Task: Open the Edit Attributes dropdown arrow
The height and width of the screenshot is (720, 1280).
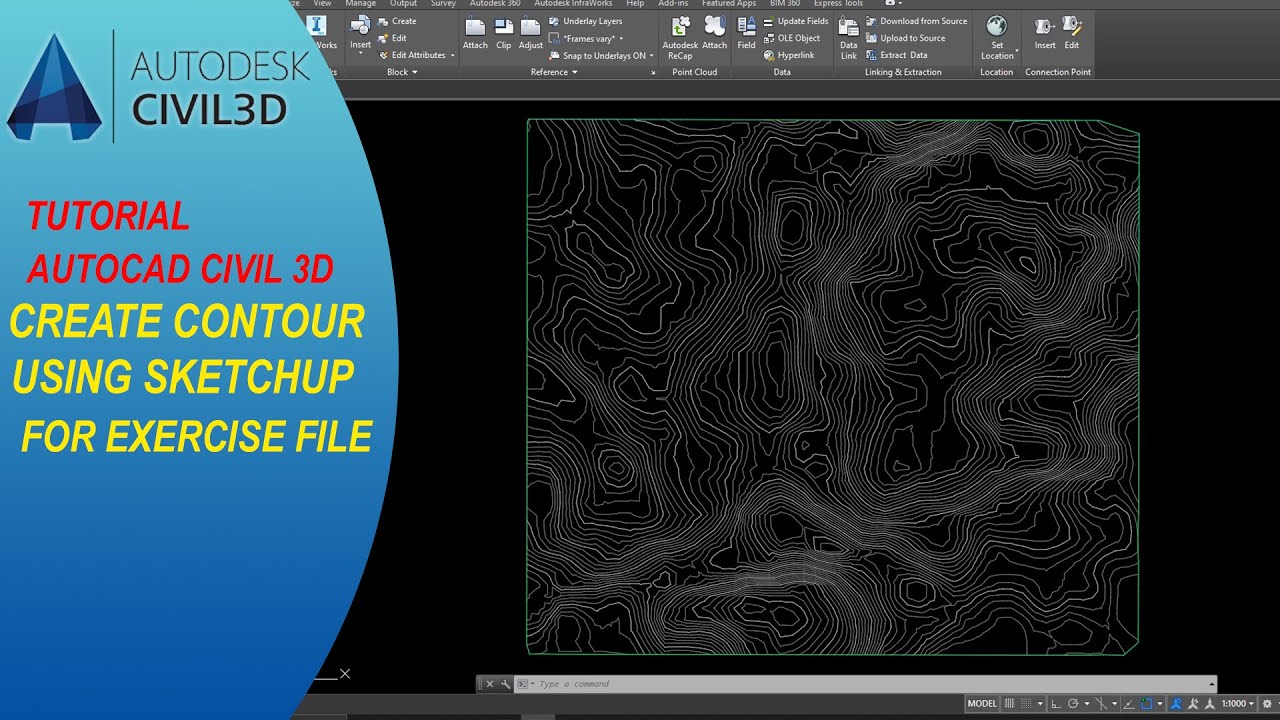Action: tap(452, 55)
